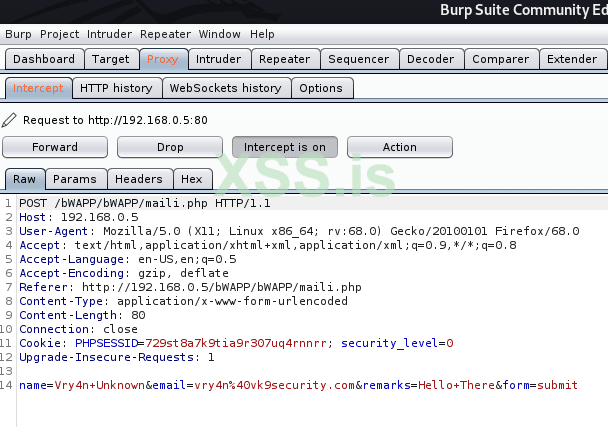
Task: Go to the Decoder tab
Action: coord(430,59)
